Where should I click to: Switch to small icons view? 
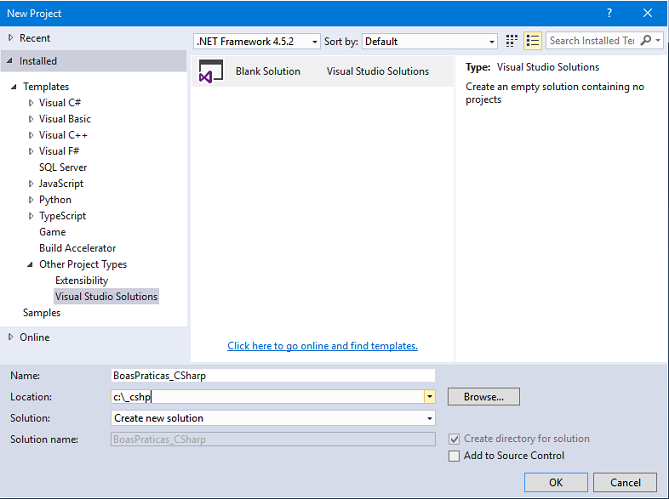coord(512,41)
